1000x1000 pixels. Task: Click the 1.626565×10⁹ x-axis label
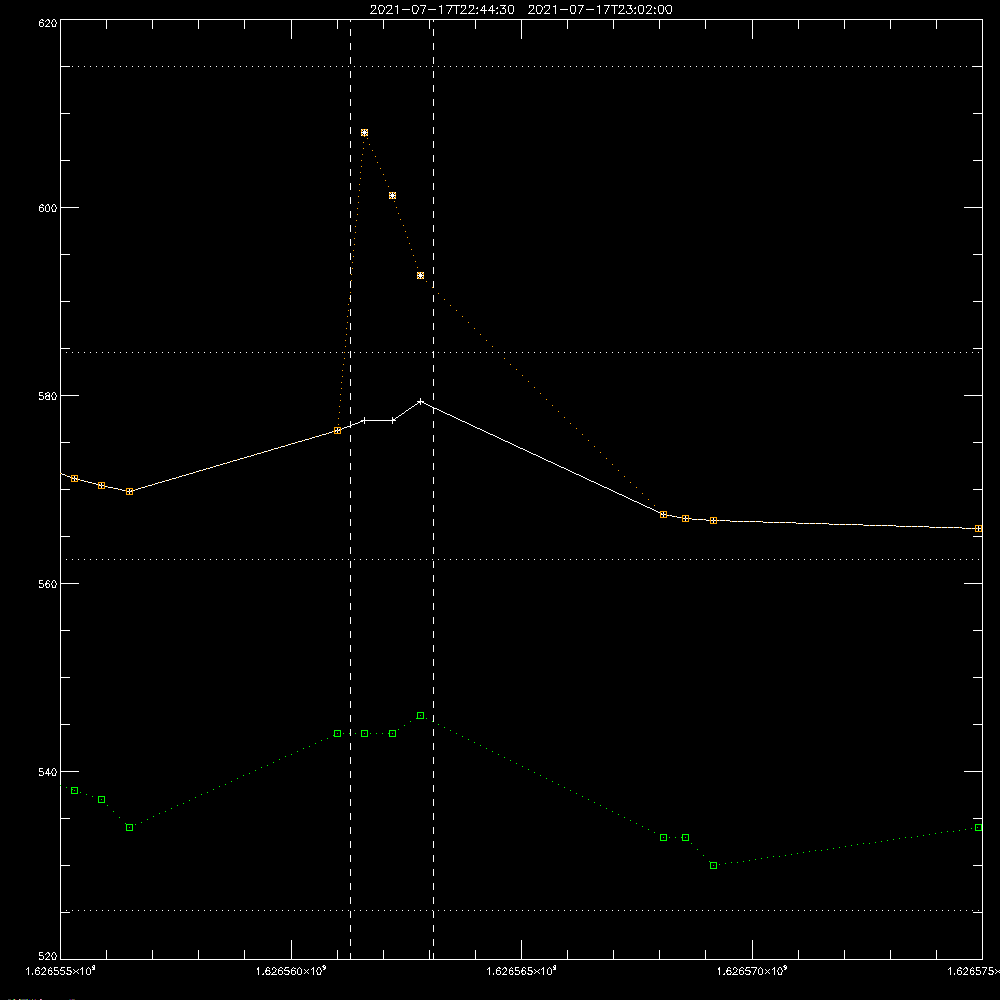[522, 971]
